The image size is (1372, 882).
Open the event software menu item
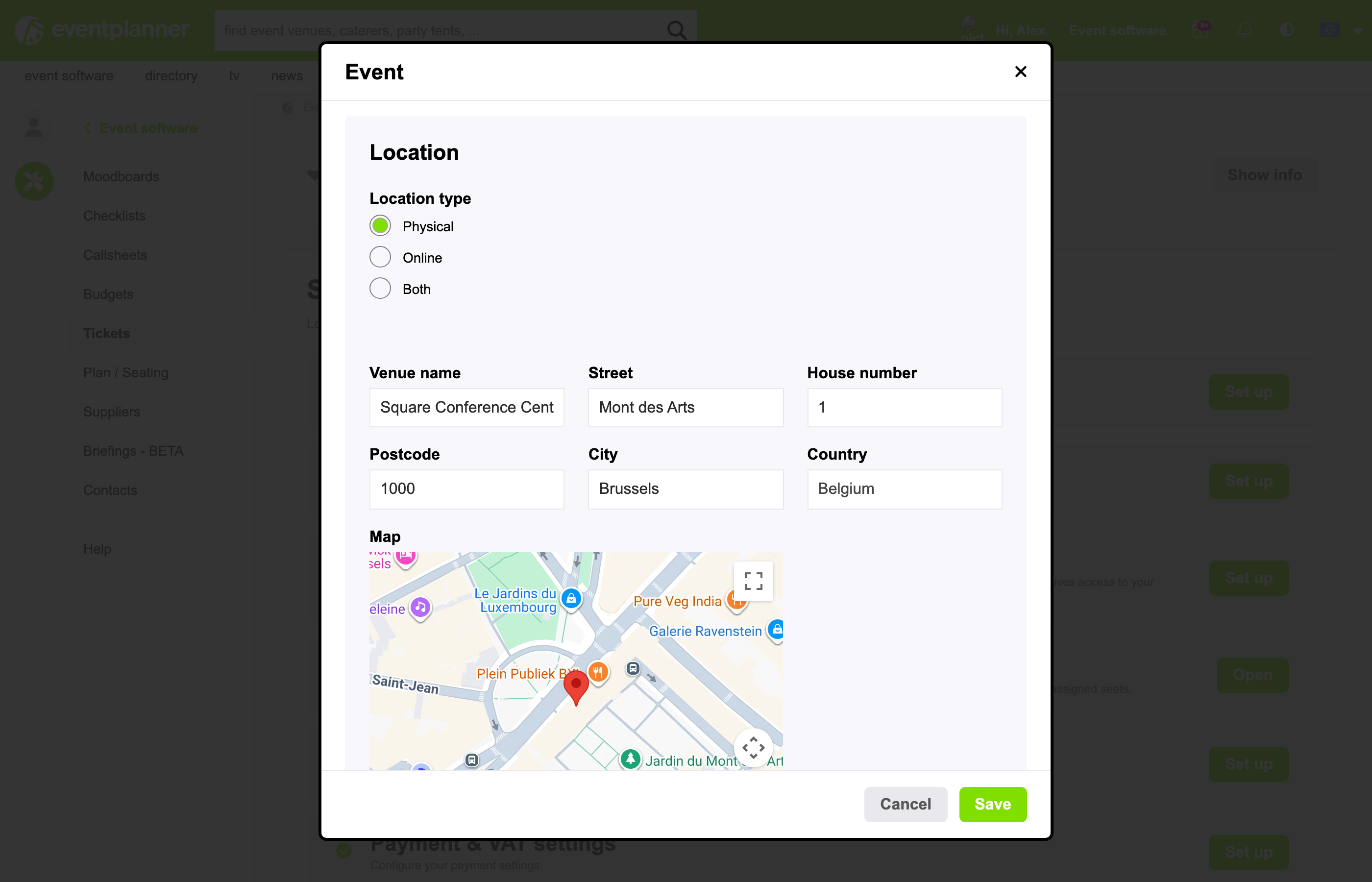(69, 75)
